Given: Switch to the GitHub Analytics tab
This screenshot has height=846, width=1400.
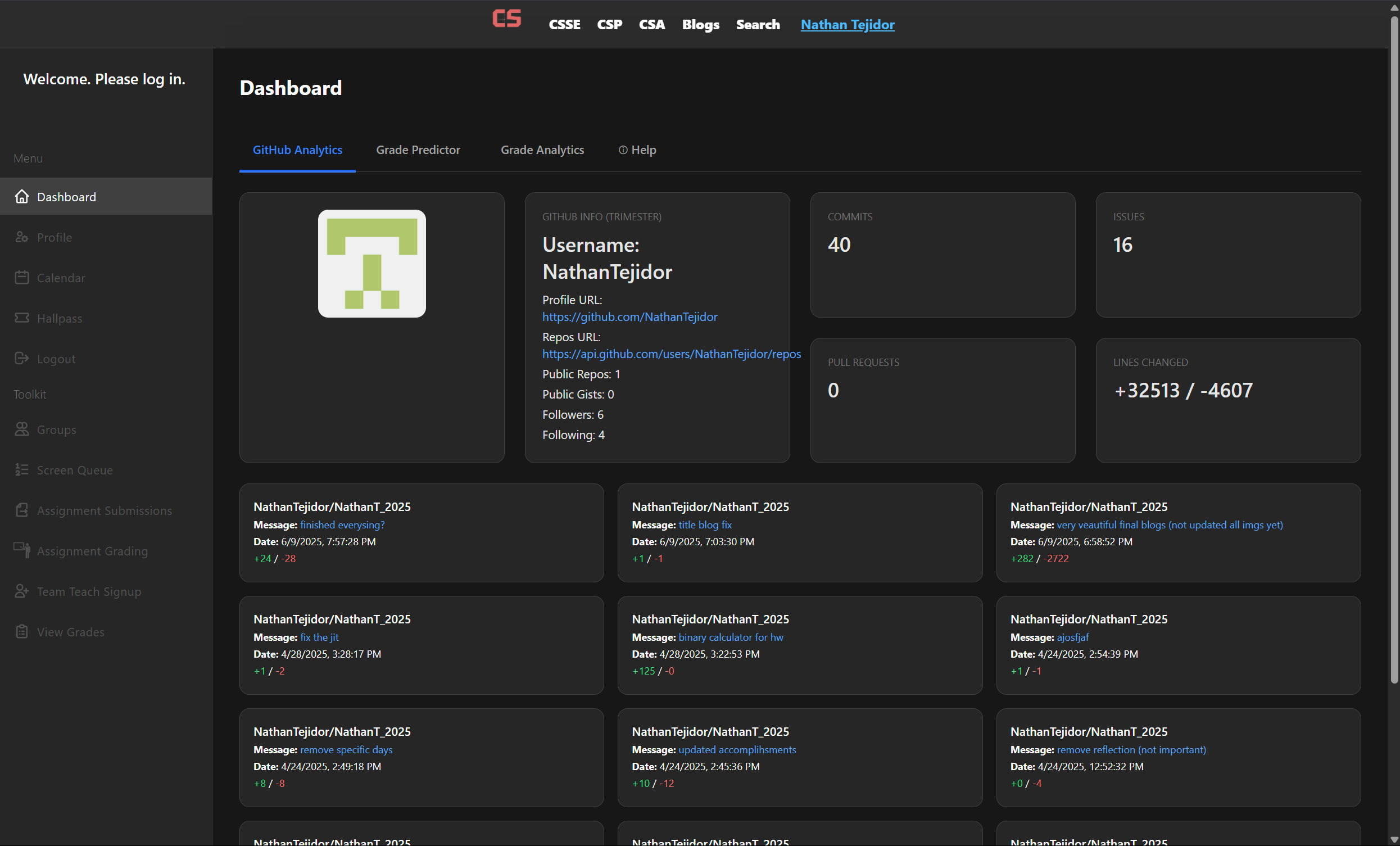Looking at the screenshot, I should pyautogui.click(x=297, y=150).
